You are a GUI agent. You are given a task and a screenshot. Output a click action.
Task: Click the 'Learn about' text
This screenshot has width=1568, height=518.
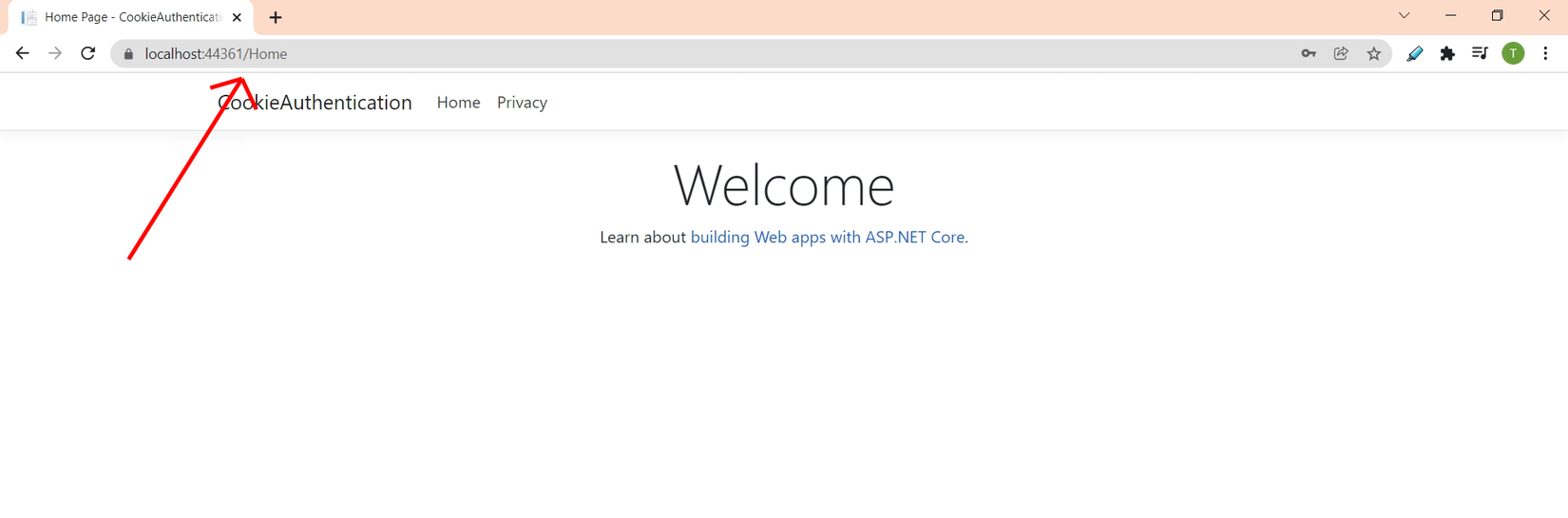[x=642, y=238]
